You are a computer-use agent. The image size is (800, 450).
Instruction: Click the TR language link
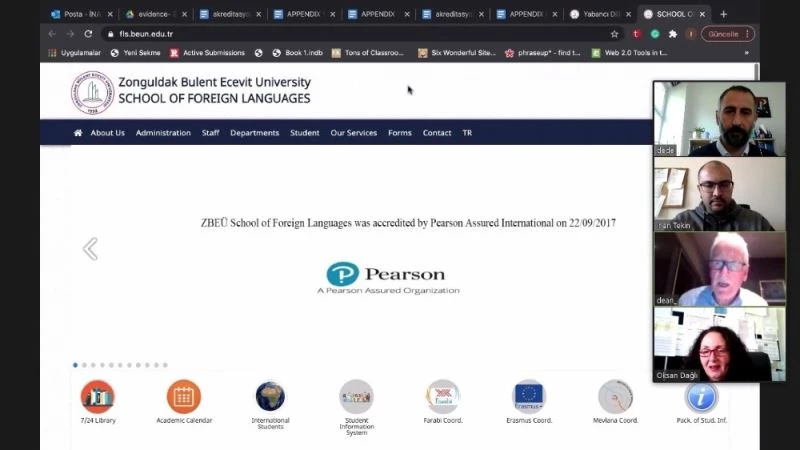(x=467, y=133)
